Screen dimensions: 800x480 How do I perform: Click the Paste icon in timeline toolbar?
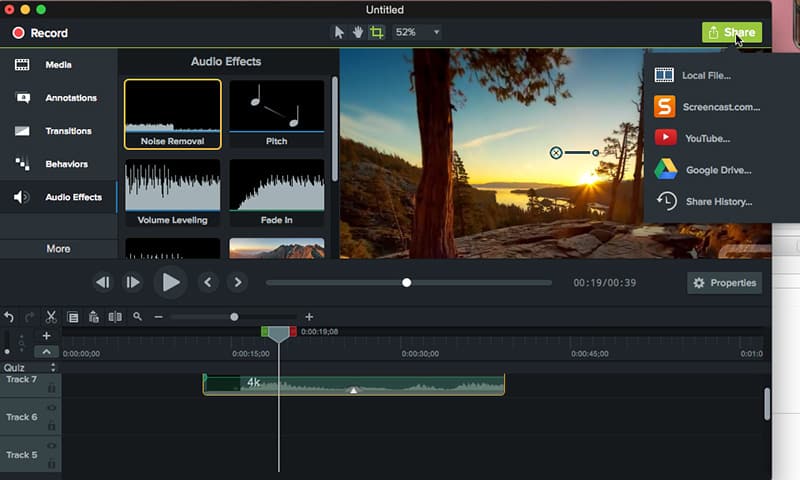click(x=94, y=317)
